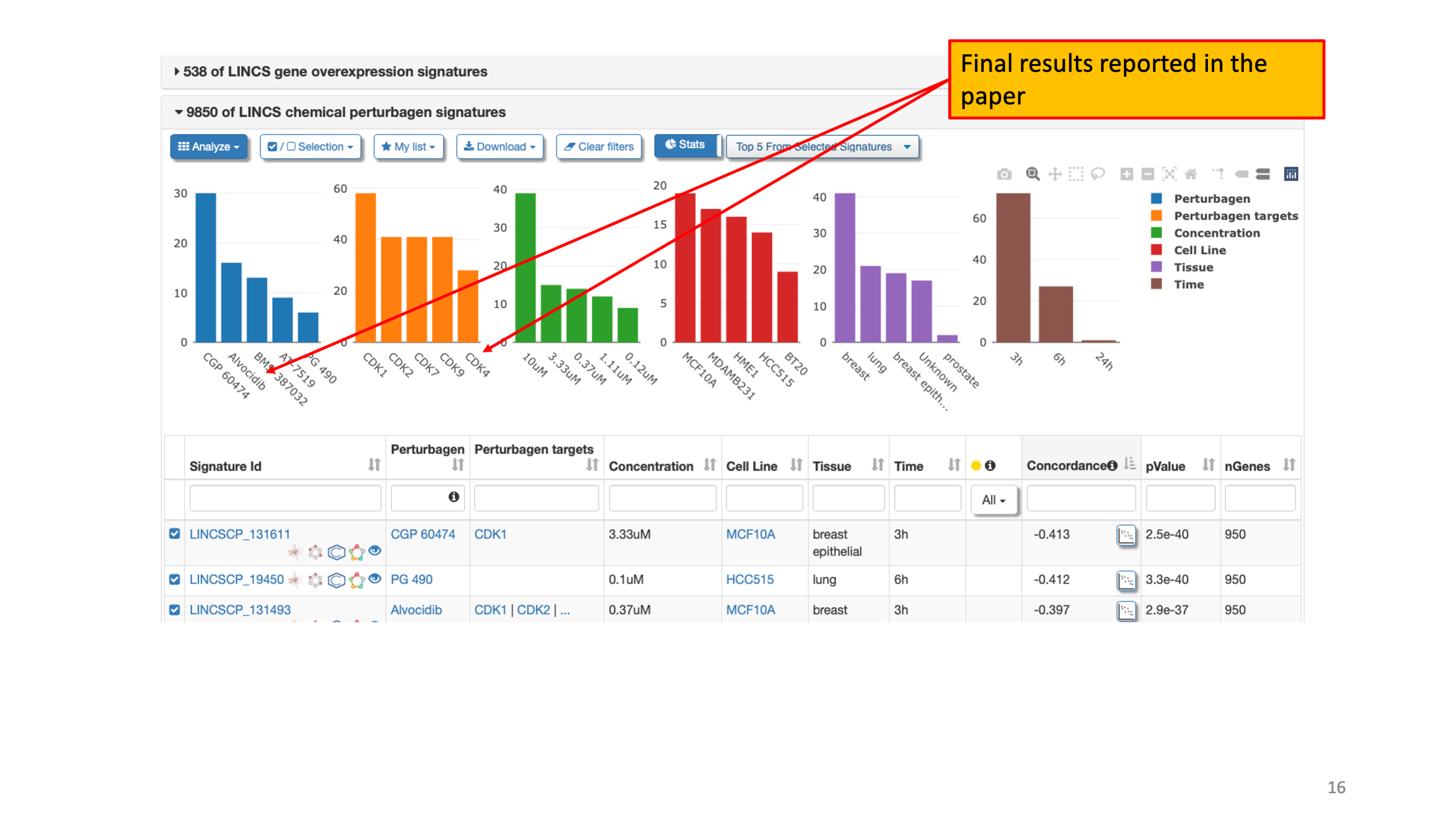Open the My list menu

coord(409,147)
